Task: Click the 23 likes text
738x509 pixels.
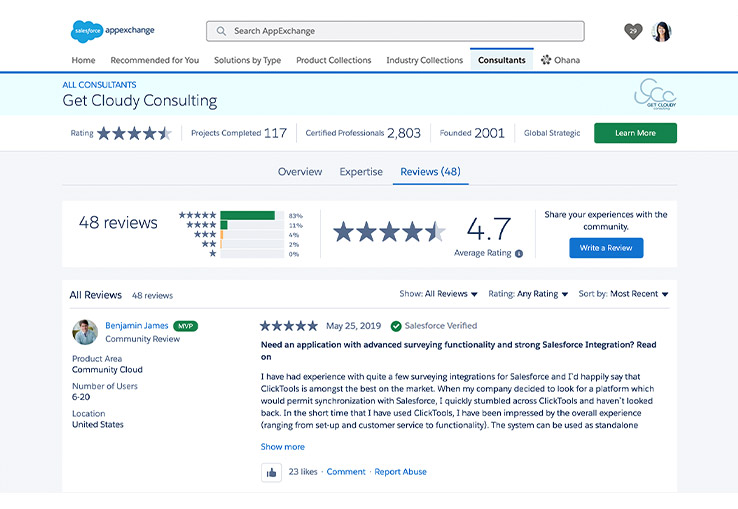Action: tap(303, 472)
